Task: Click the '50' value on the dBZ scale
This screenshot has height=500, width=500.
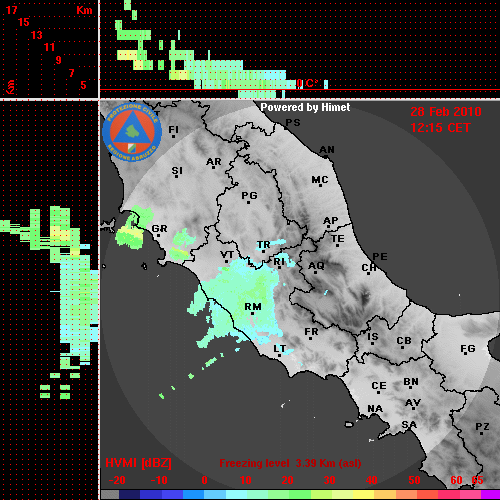Action: point(414,480)
